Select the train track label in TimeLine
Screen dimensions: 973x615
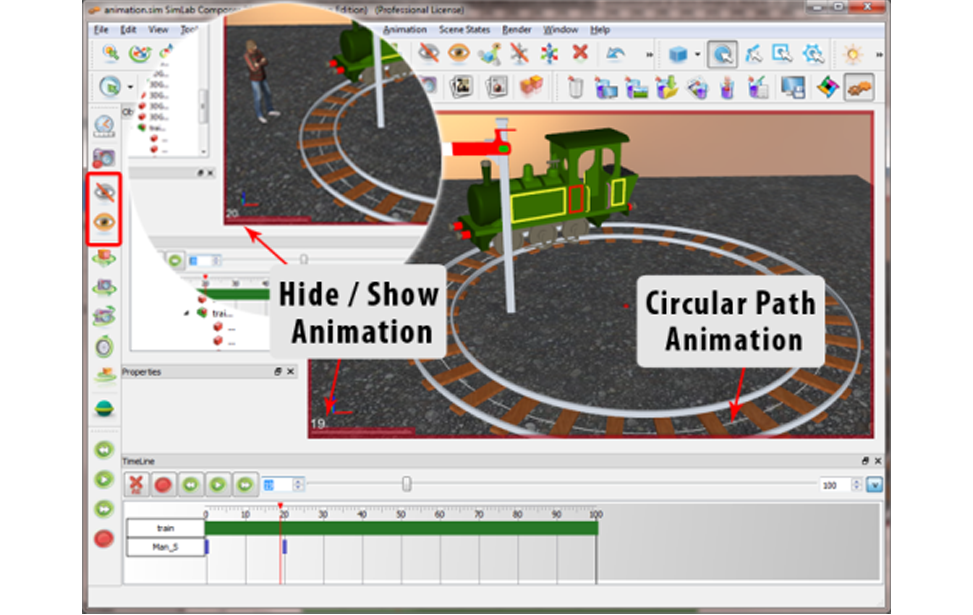pos(165,528)
